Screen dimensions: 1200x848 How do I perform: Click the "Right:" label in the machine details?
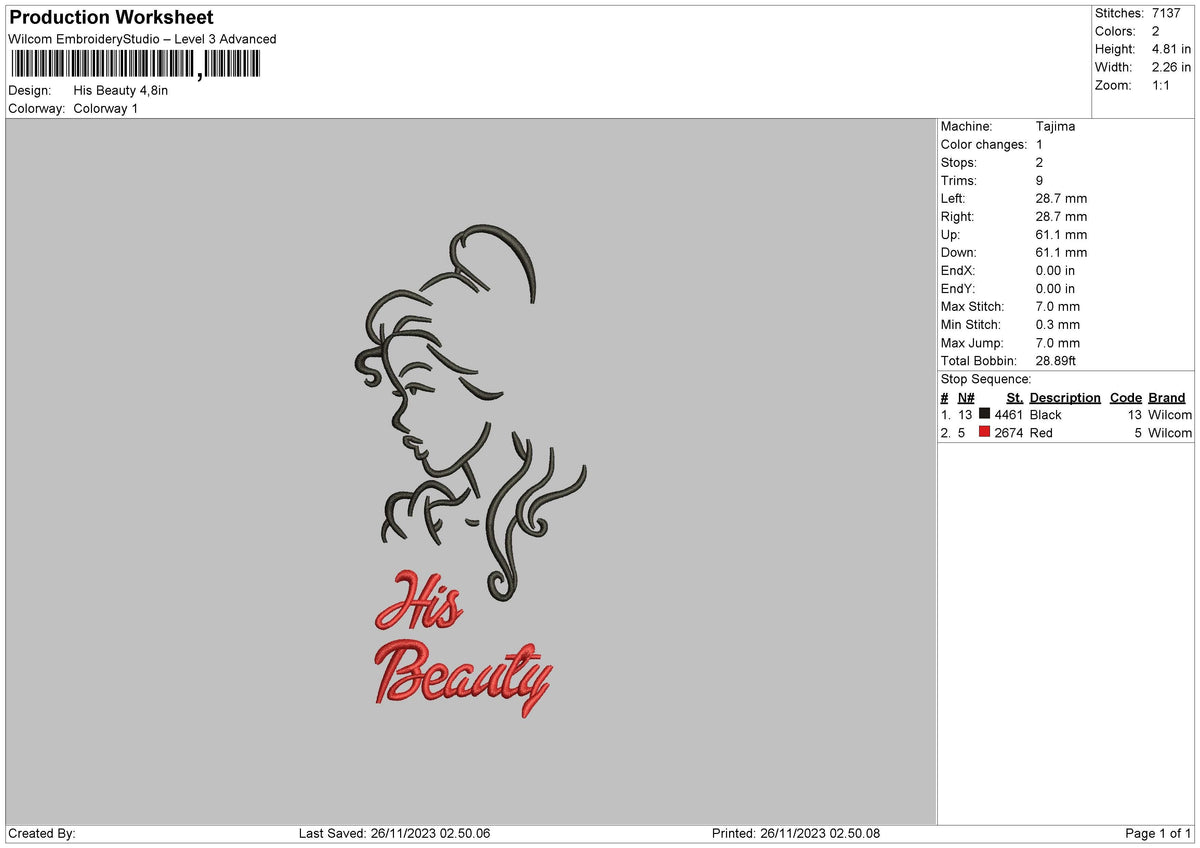coord(957,216)
